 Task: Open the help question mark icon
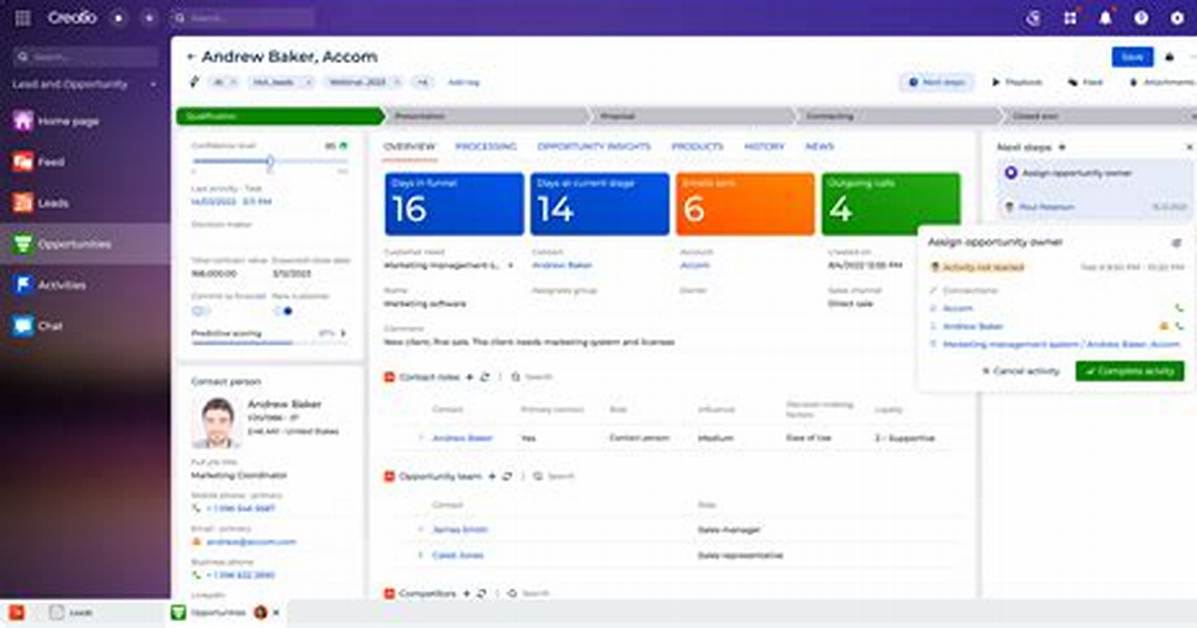coord(1141,18)
